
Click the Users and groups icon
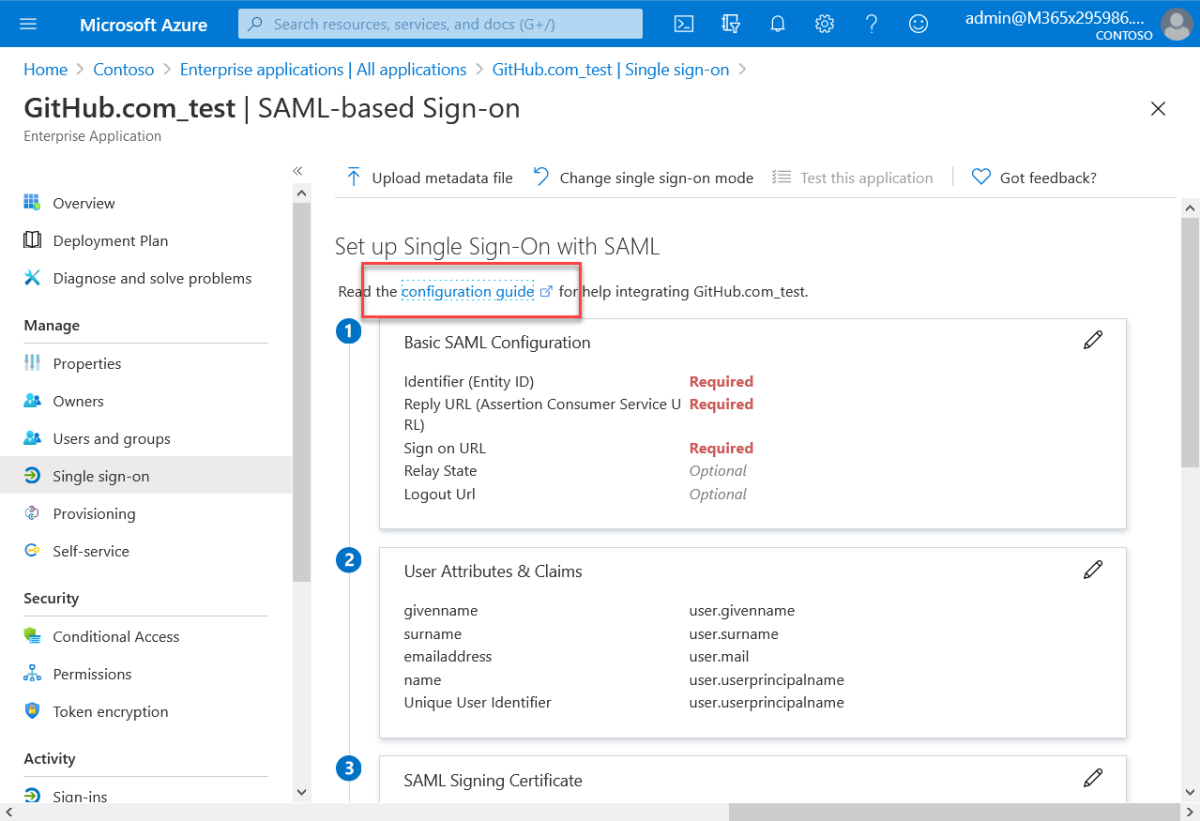click(x=33, y=438)
